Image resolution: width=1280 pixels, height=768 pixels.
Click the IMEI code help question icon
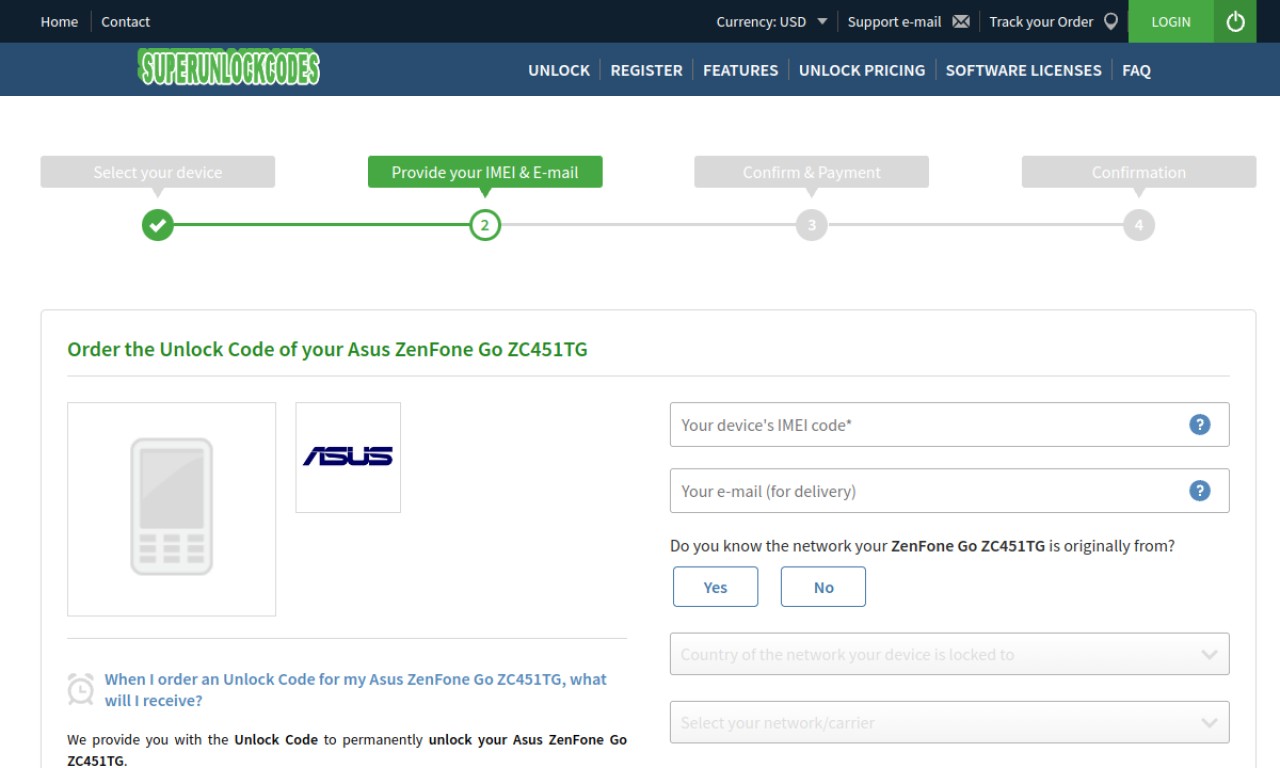tap(1200, 424)
